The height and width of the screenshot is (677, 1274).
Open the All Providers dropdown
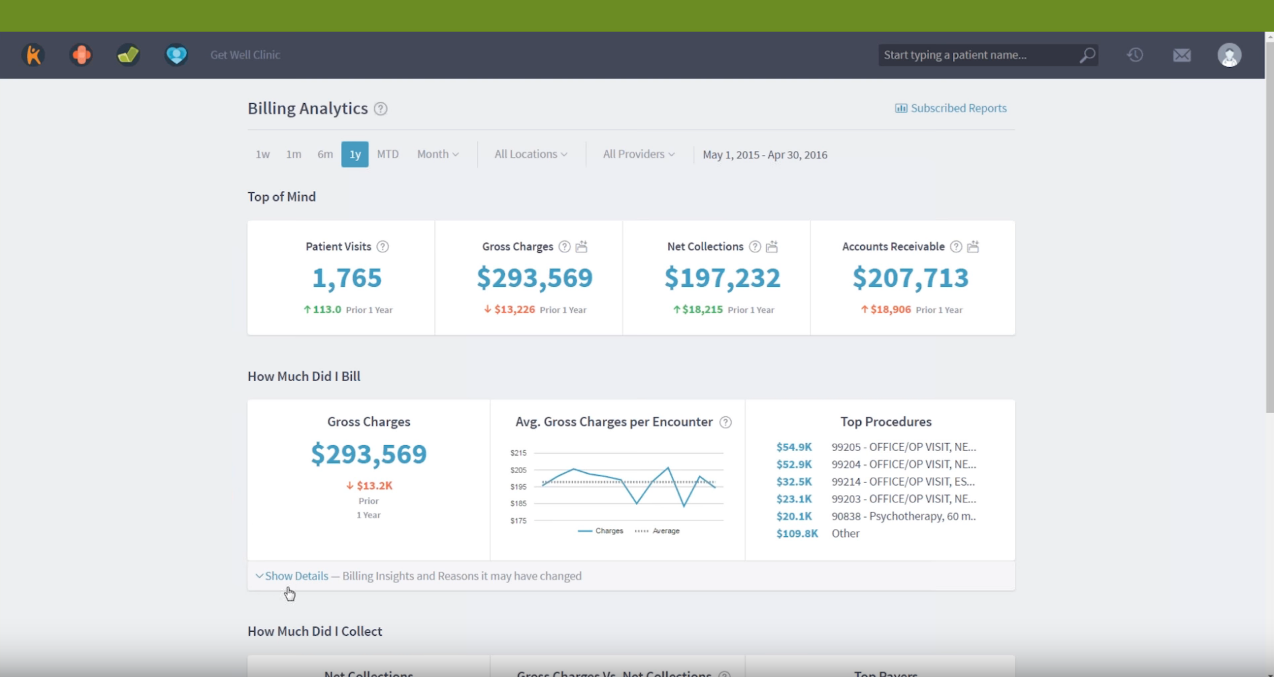[638, 154]
